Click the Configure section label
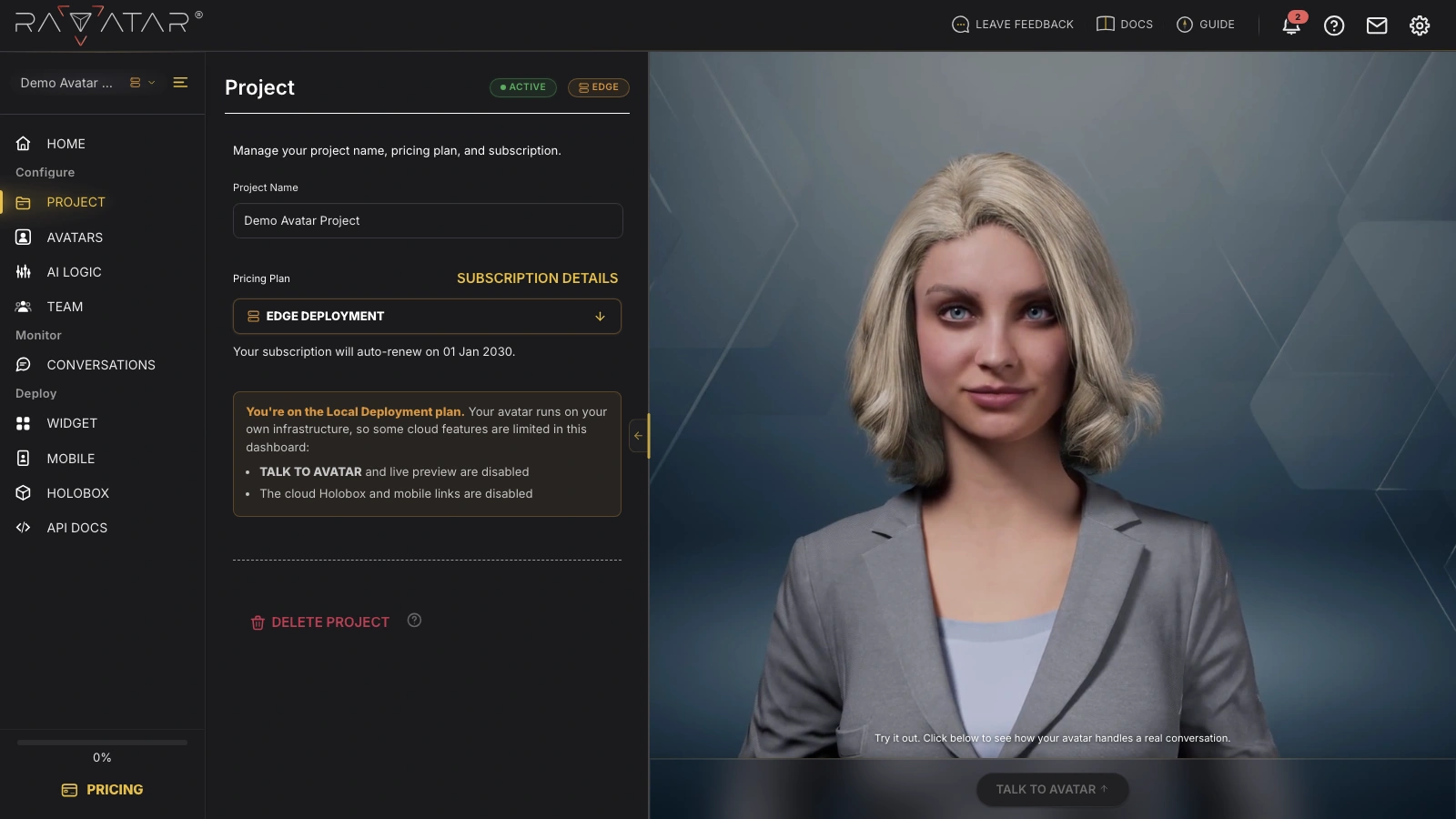 45,173
